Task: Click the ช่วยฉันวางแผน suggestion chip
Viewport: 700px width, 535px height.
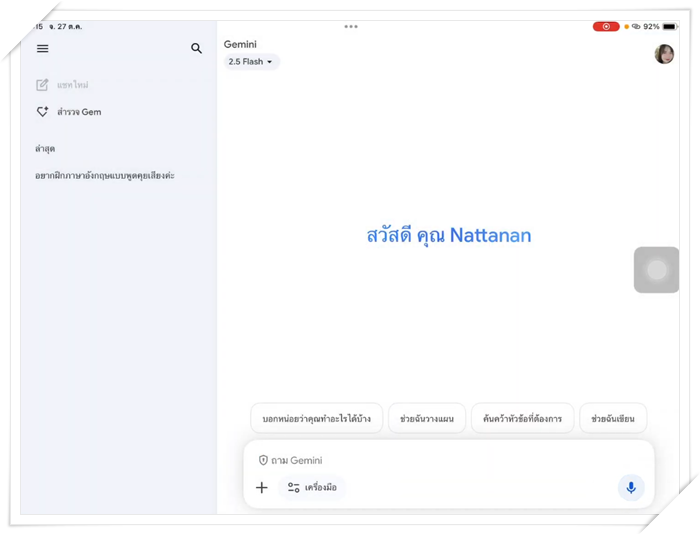Action: coord(427,419)
